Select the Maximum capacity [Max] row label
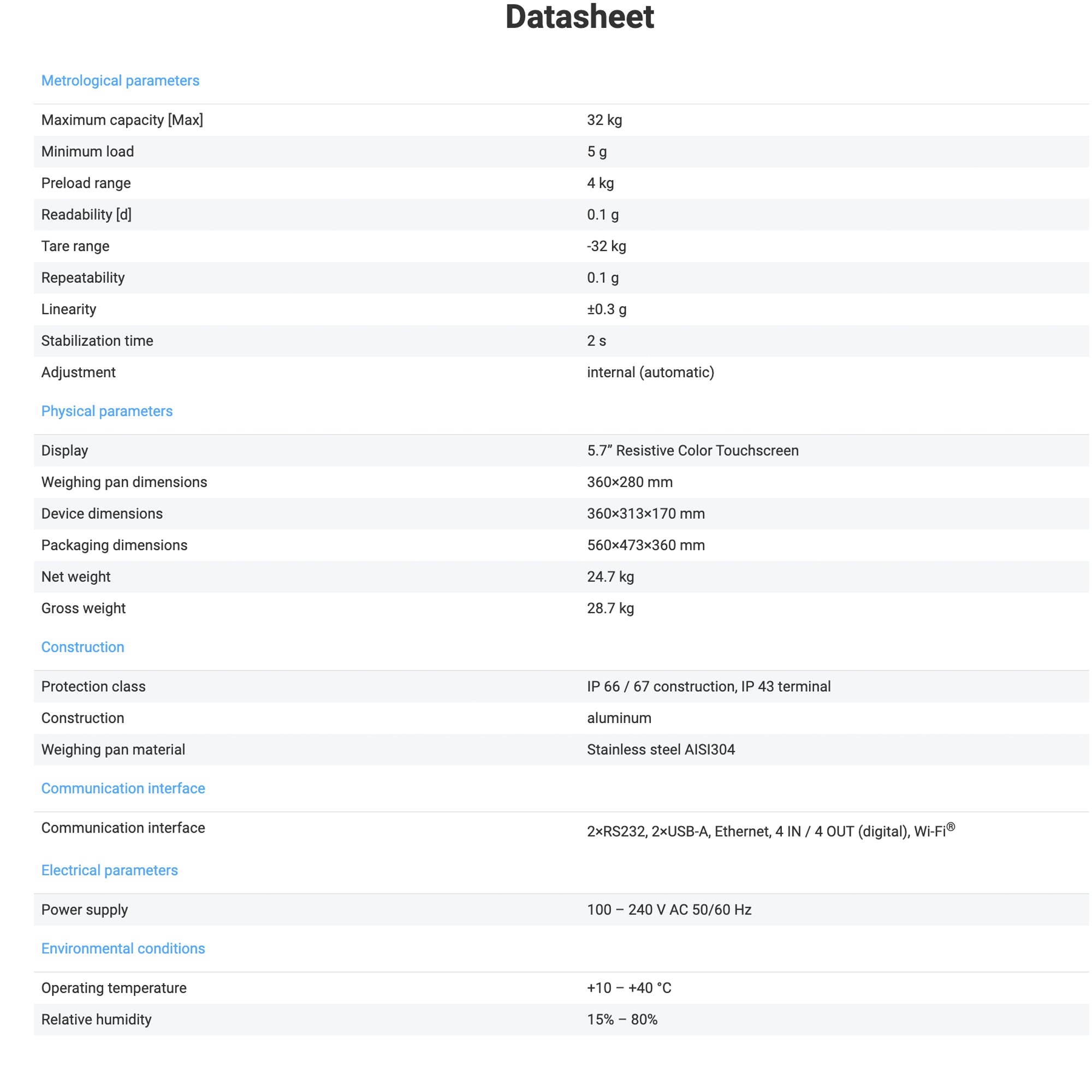The height and width of the screenshot is (1092, 1092). (x=122, y=120)
